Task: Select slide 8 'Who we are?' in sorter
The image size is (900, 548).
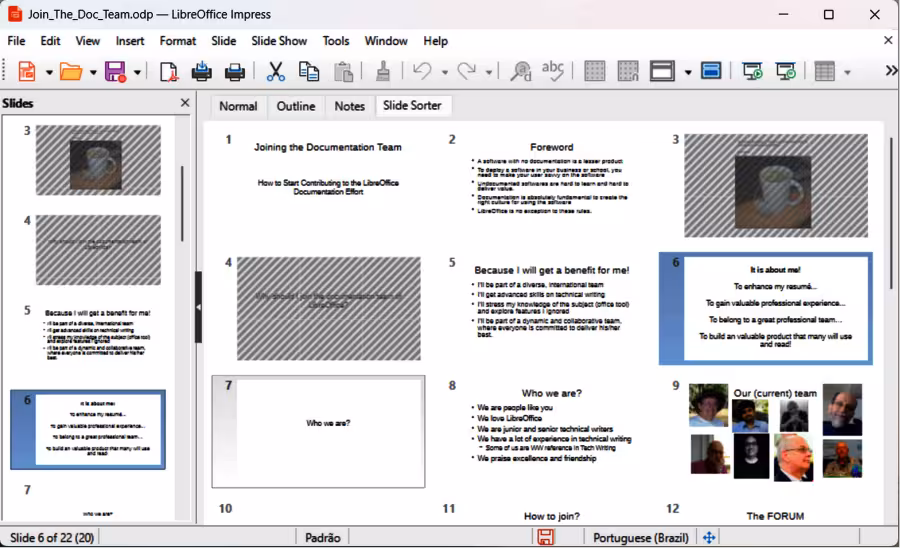Action: (552, 432)
